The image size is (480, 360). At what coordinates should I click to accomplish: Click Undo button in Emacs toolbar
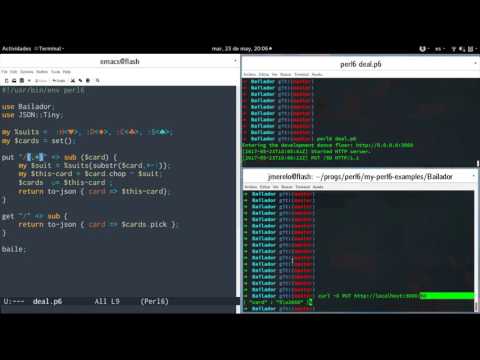(x=59, y=81)
